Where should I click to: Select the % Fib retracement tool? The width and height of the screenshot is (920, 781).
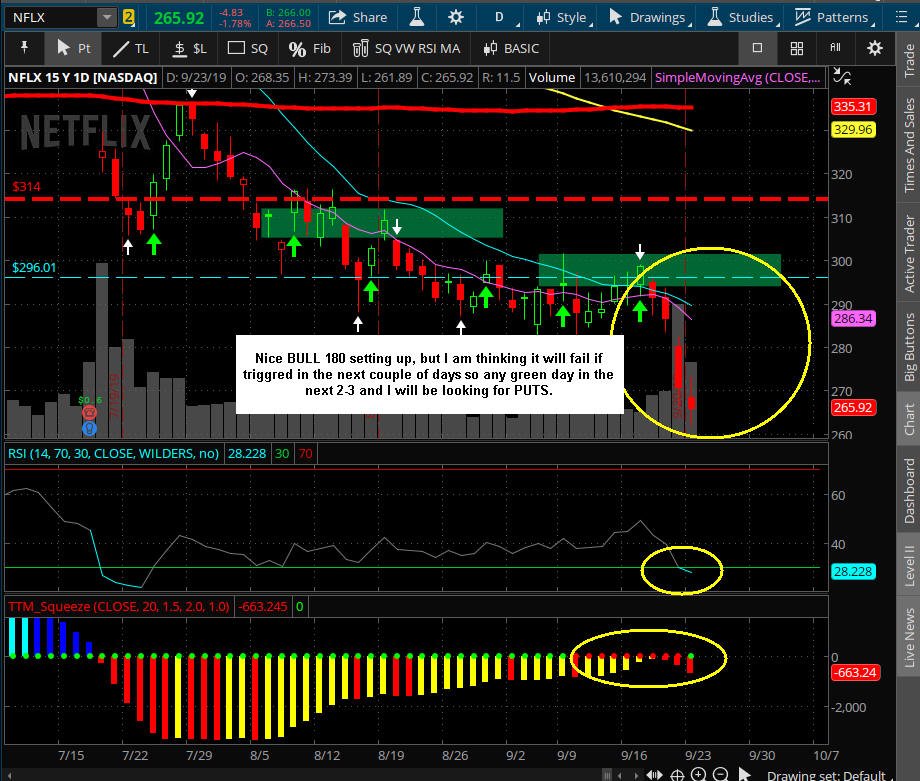309,49
